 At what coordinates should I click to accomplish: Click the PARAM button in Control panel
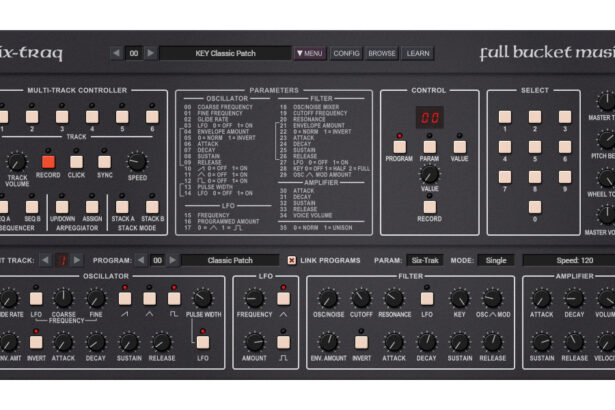tap(429, 147)
